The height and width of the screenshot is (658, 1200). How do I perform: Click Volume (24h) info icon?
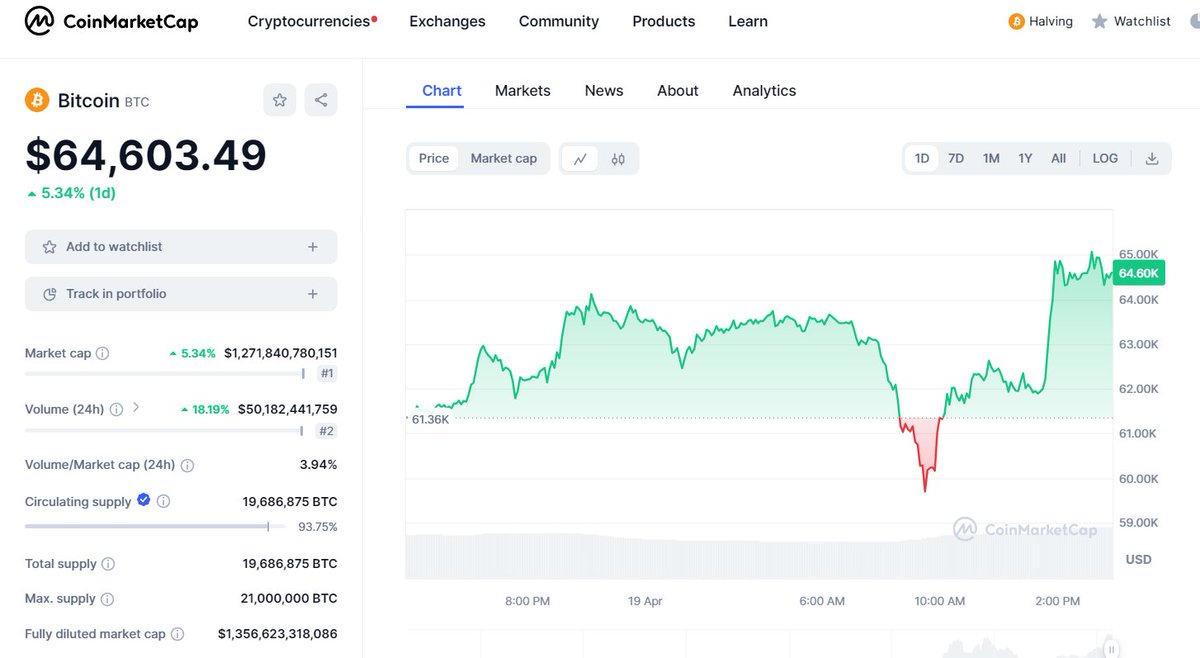pos(116,409)
